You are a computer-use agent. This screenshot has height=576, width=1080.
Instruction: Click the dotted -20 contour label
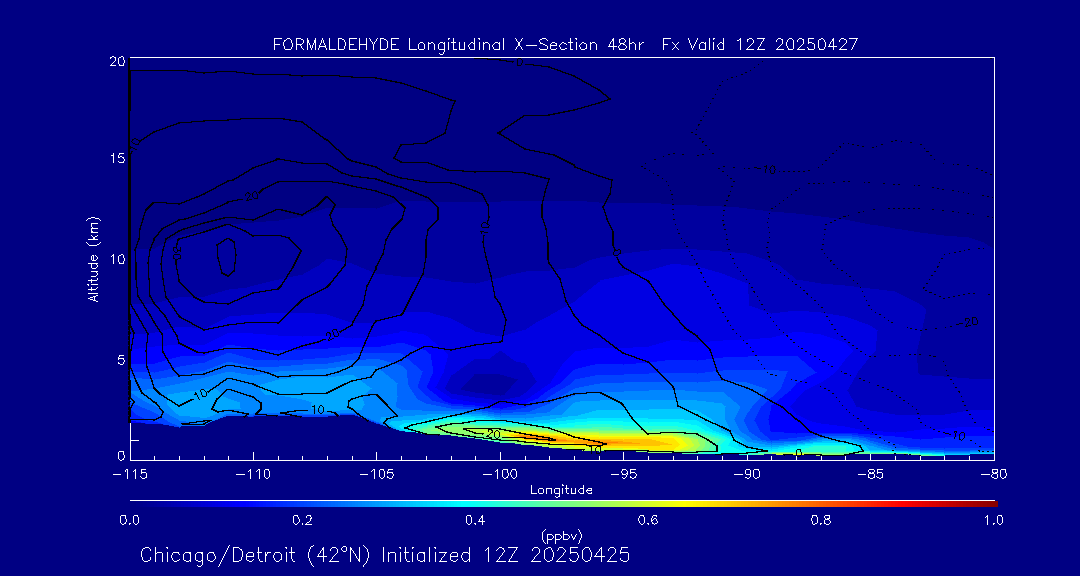point(970,322)
